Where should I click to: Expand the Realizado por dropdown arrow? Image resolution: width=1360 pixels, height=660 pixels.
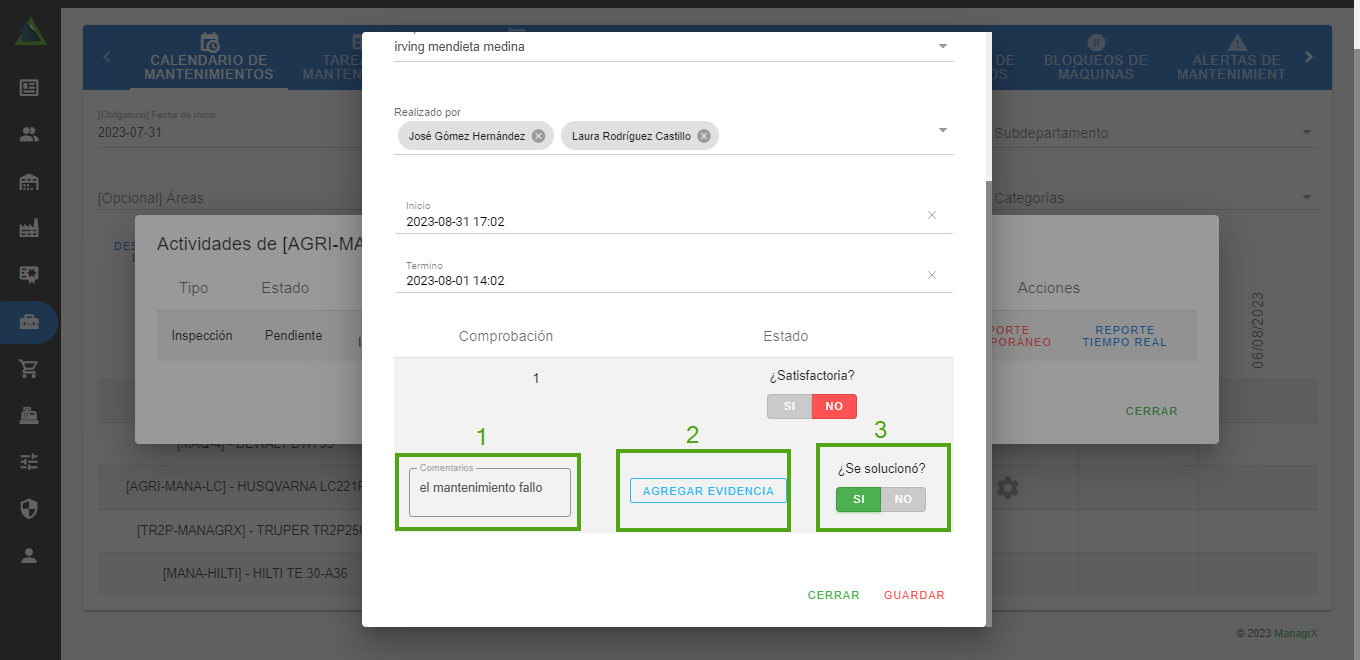click(x=942, y=130)
